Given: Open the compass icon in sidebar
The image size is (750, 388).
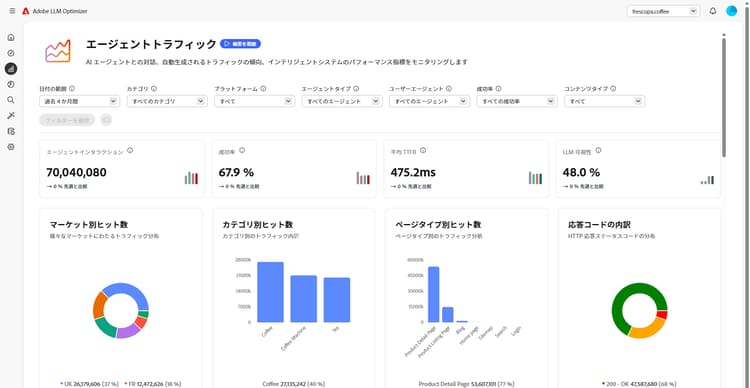Looking at the screenshot, I should pos(11,53).
